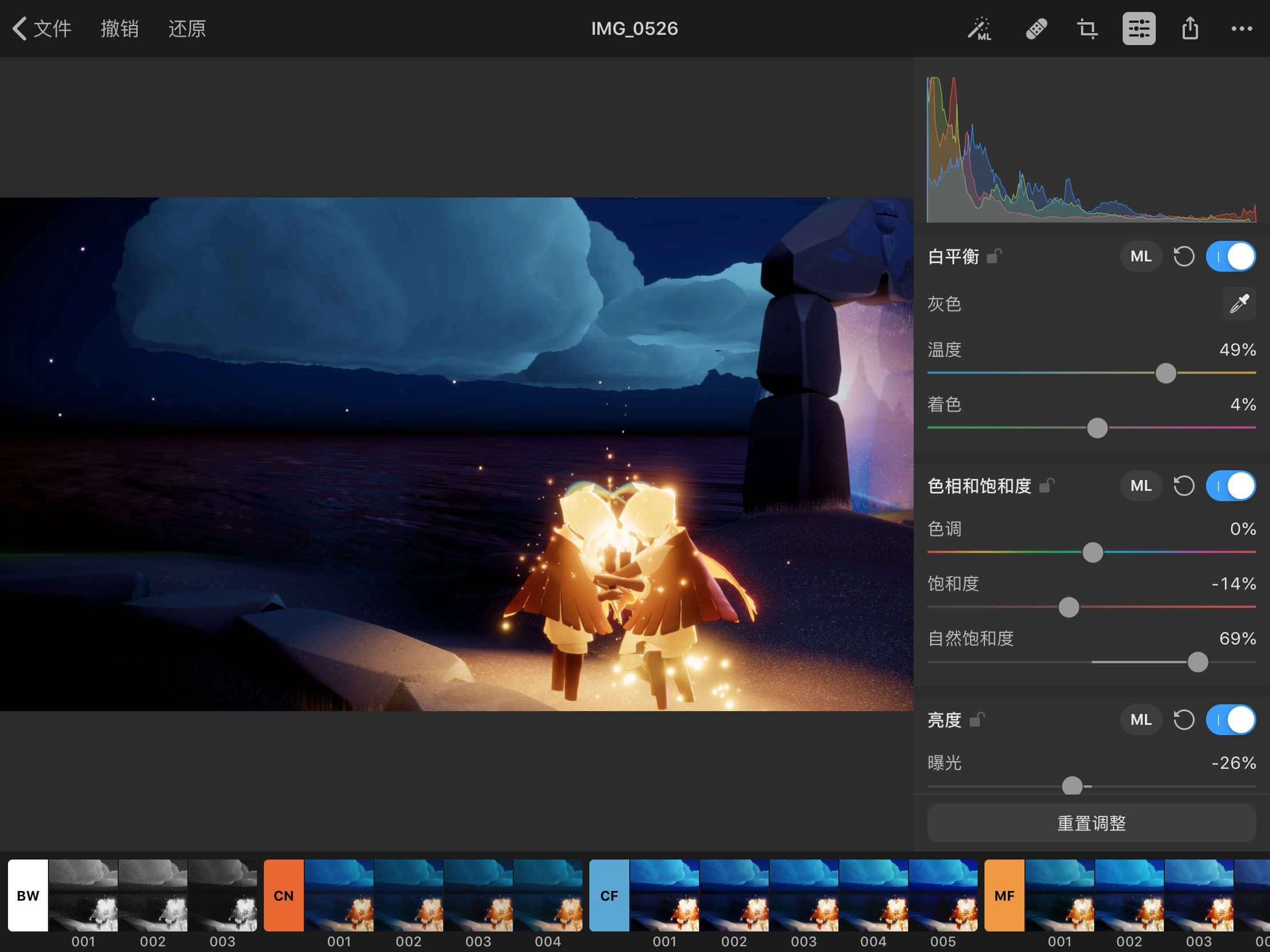Screen dimensions: 1270x952
Task: Disable the 亮度 toggle switch
Action: point(1231,720)
